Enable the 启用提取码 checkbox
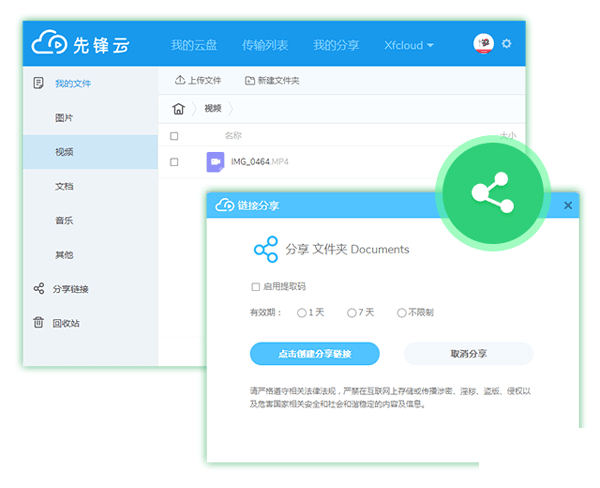 click(x=256, y=287)
